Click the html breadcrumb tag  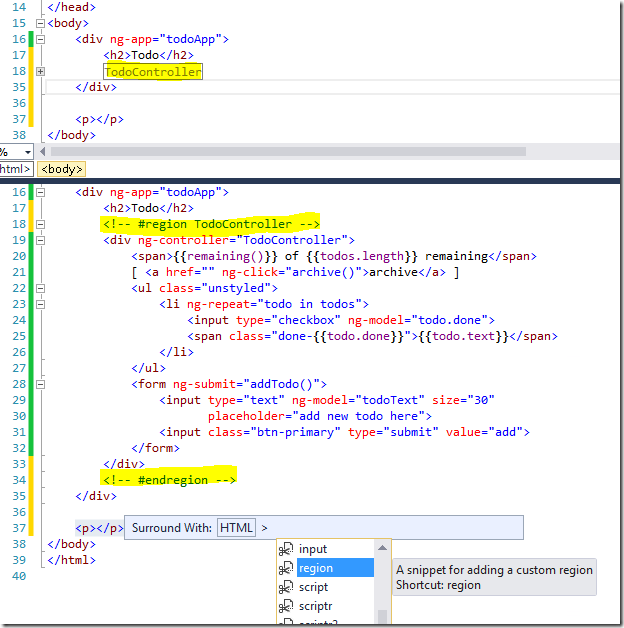pyautogui.click(x=15, y=169)
